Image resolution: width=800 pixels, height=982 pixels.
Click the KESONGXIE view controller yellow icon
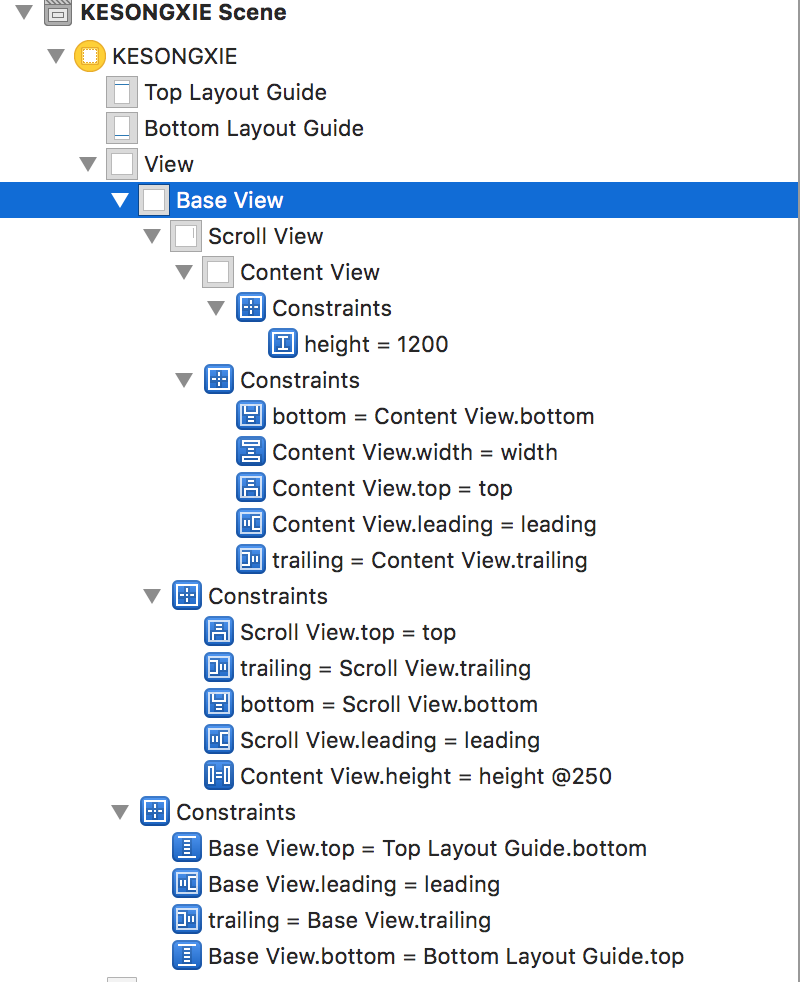tap(90, 56)
